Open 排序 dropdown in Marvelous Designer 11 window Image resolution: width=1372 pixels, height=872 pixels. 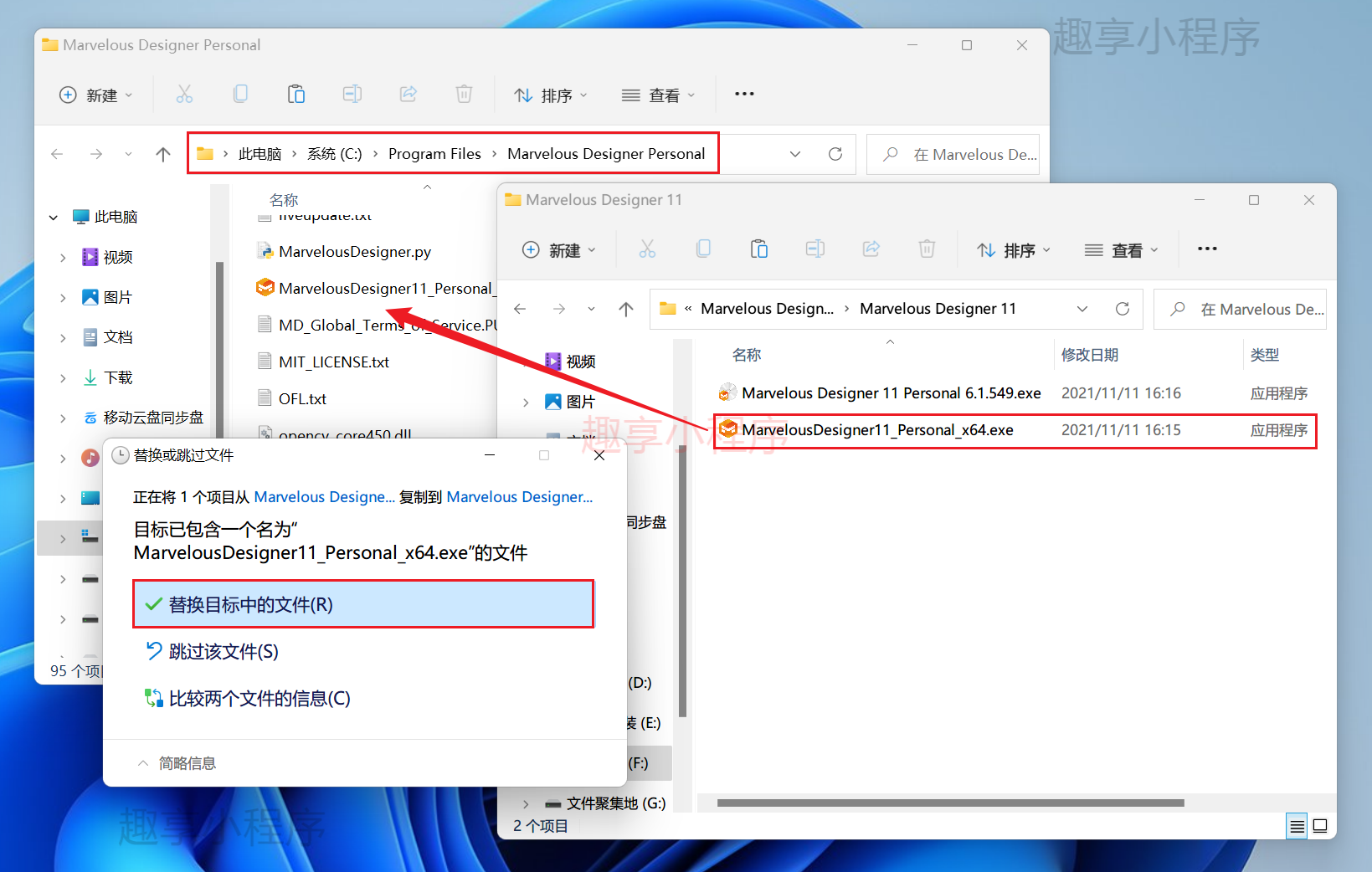click(1014, 250)
